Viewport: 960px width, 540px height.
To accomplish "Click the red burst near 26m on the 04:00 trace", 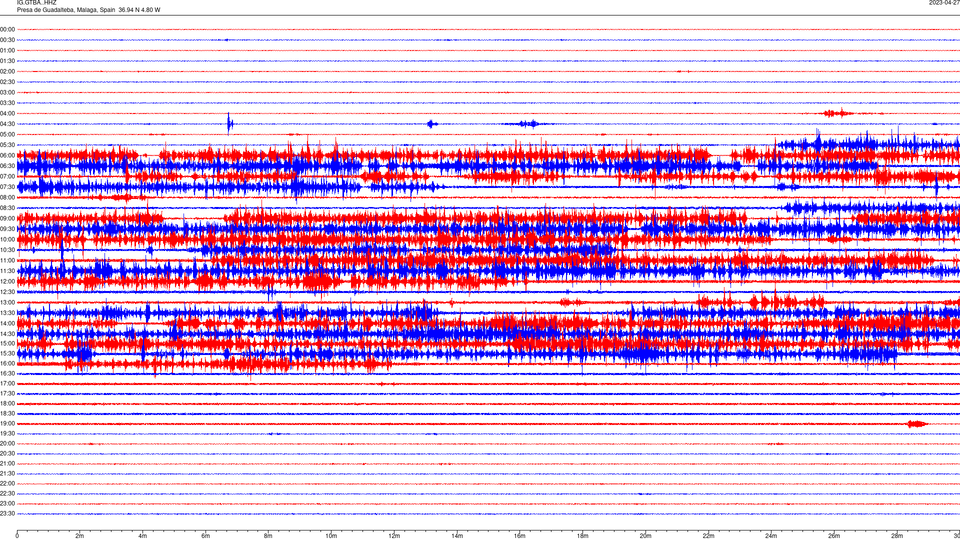I will [838, 113].
